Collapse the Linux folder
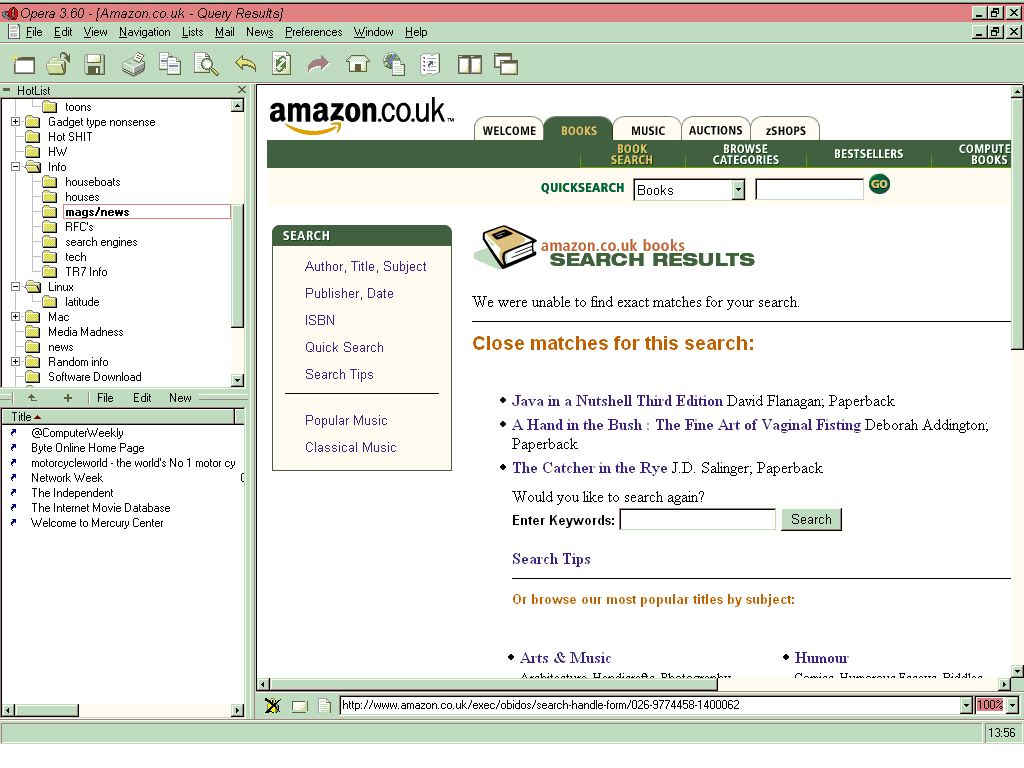This screenshot has width=1024, height=768. click(16, 287)
